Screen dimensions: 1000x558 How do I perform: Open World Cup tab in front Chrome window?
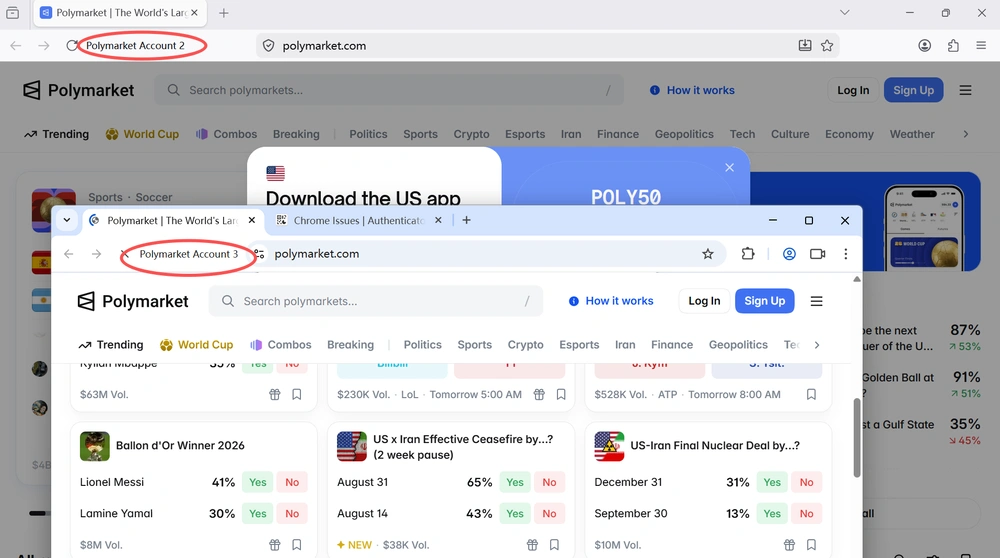pyautogui.click(x=196, y=345)
